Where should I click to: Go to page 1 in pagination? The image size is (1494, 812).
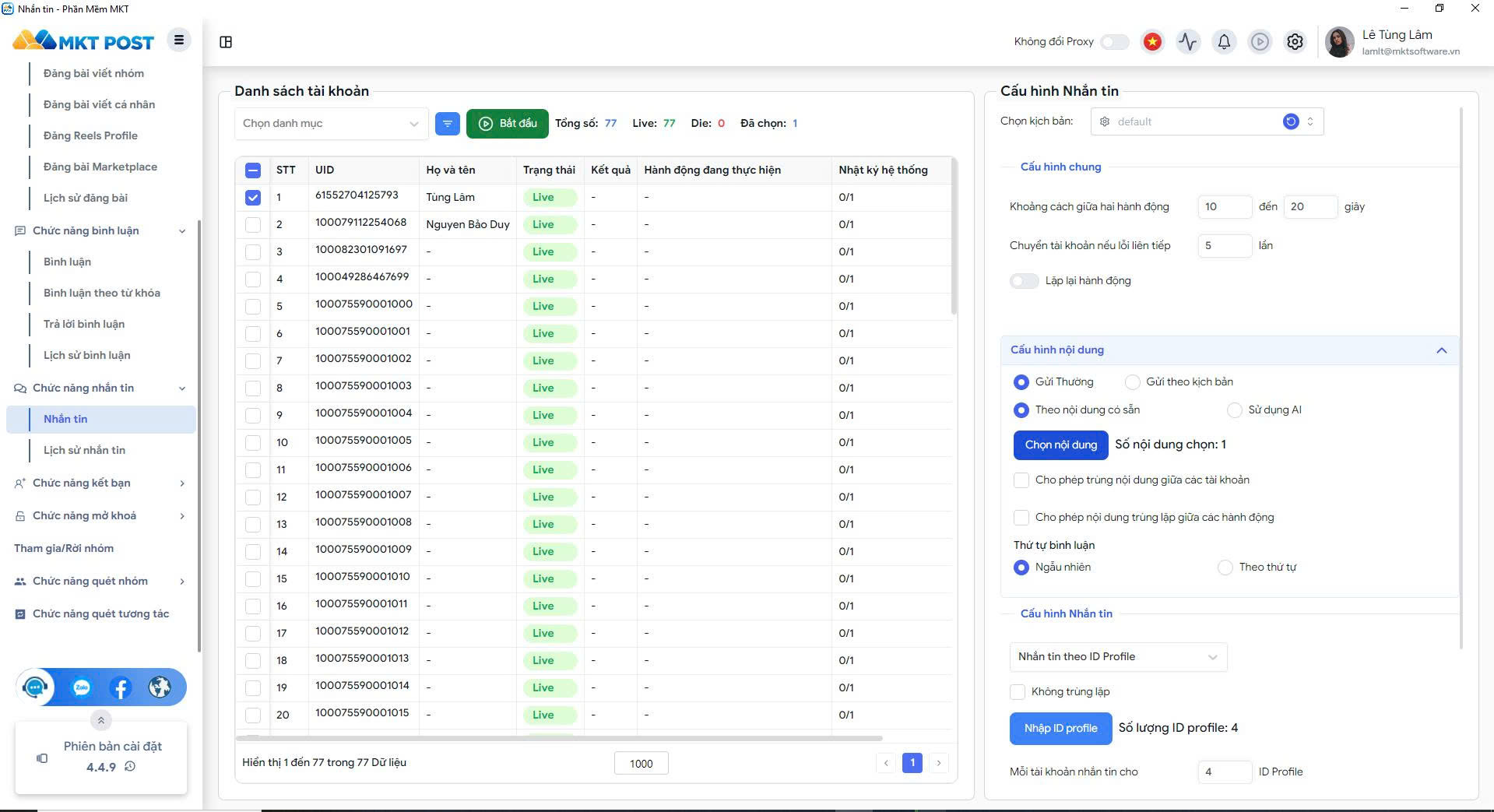click(x=912, y=763)
